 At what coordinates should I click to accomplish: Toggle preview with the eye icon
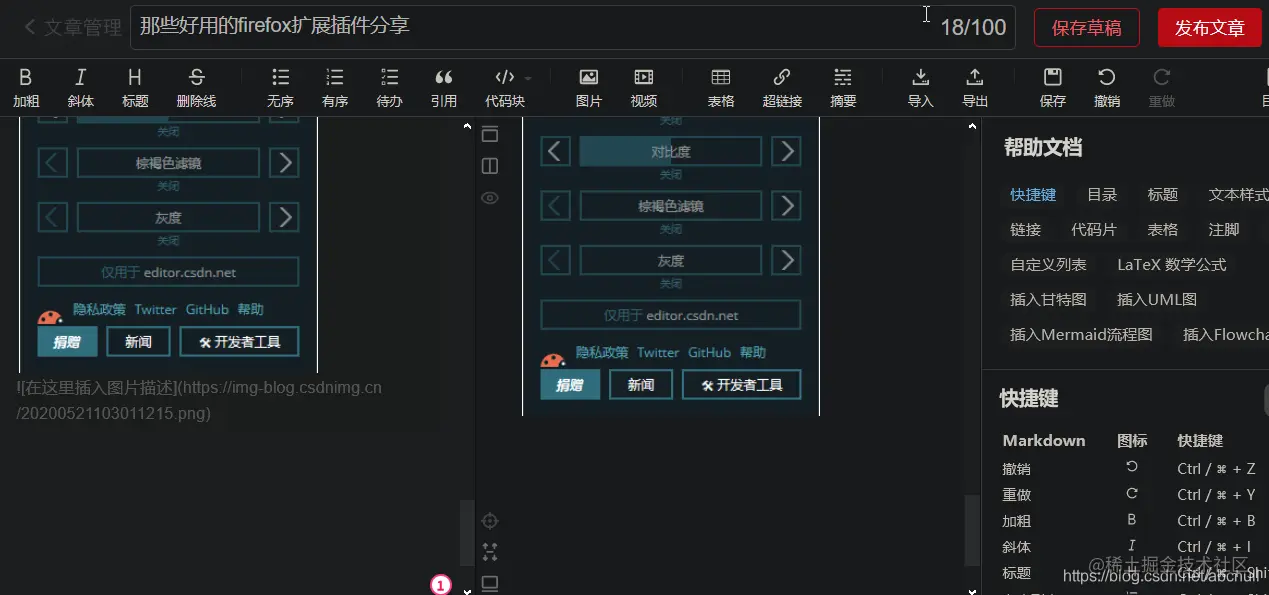click(x=489, y=198)
